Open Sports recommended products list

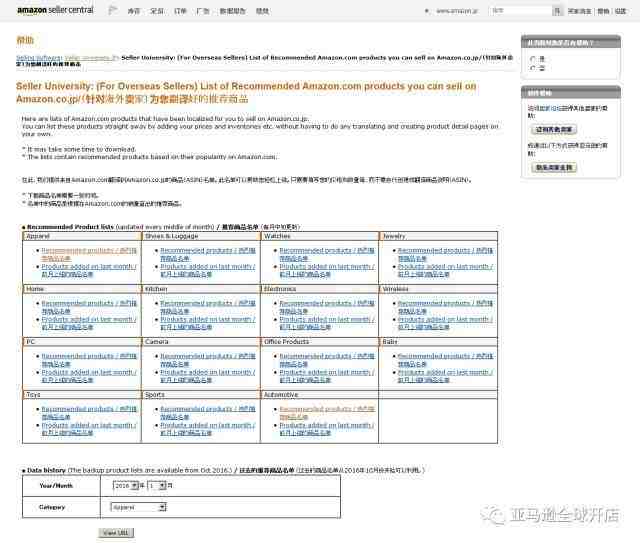208,413
